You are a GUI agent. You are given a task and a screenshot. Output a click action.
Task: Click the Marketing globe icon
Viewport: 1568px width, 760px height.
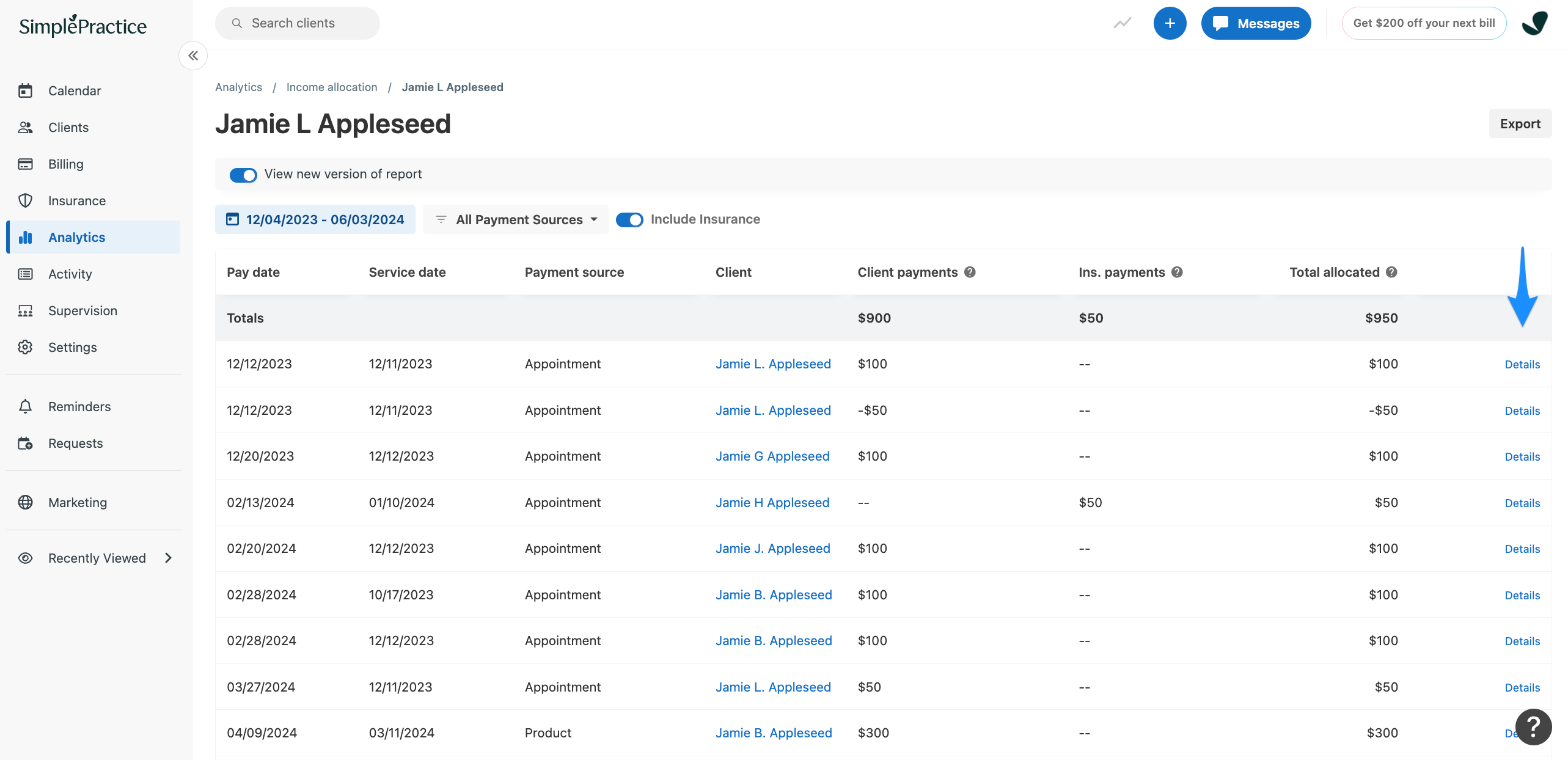coord(25,502)
